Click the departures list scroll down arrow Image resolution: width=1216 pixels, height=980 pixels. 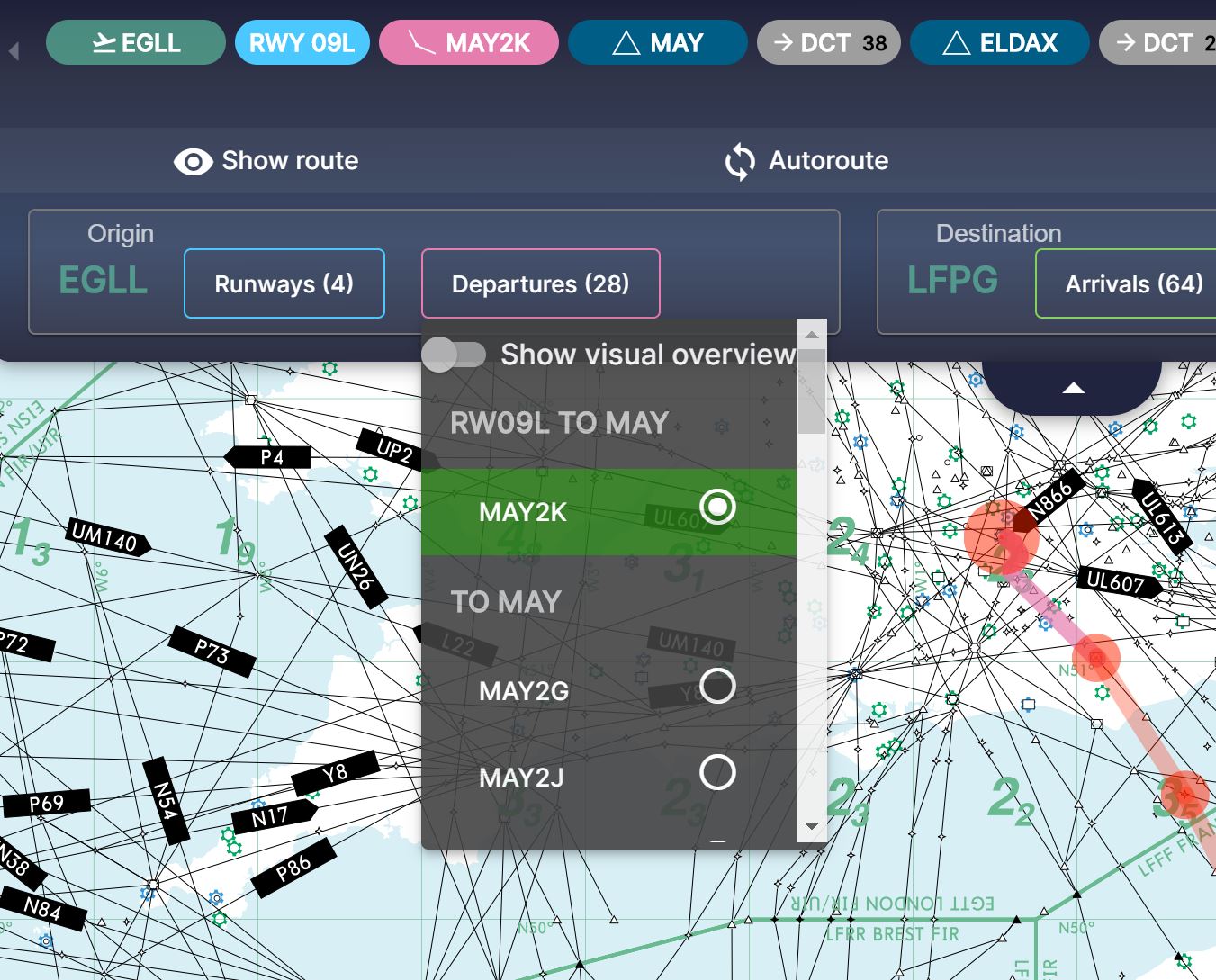coord(811,826)
